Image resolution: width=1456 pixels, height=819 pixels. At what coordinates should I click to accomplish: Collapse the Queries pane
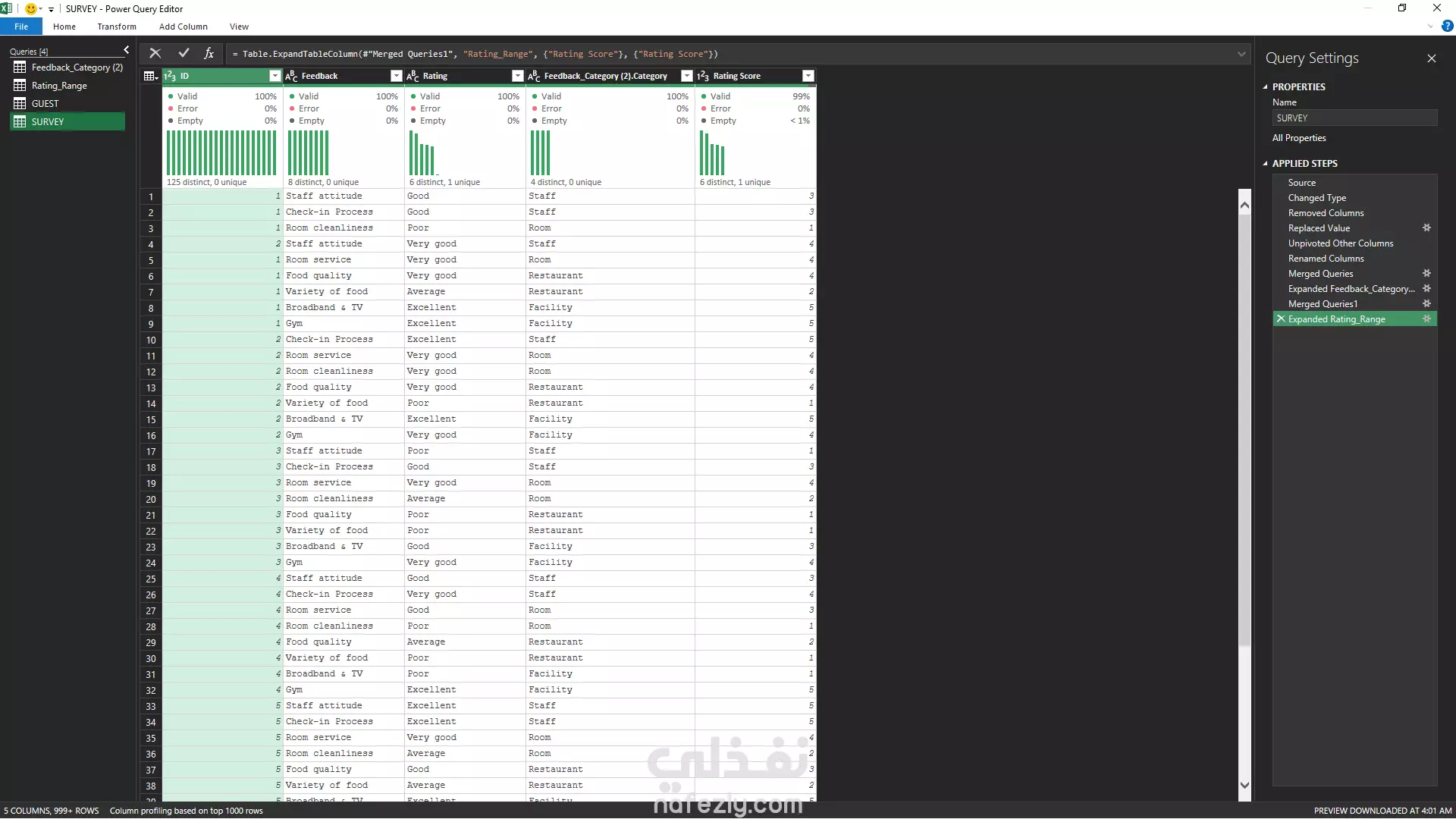point(126,50)
